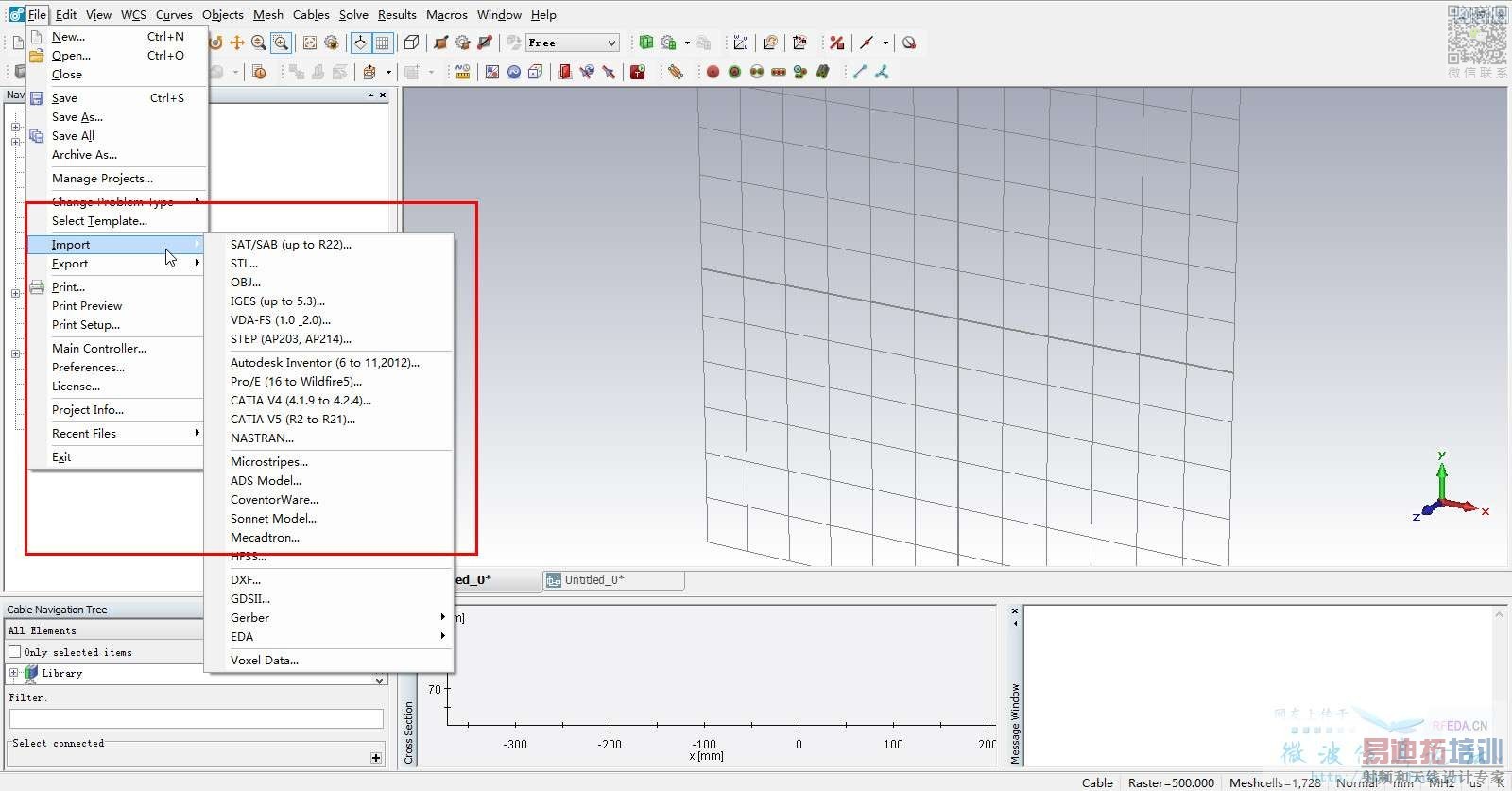Expand the Library tree node
This screenshot has width=1512, height=791.
(13, 673)
